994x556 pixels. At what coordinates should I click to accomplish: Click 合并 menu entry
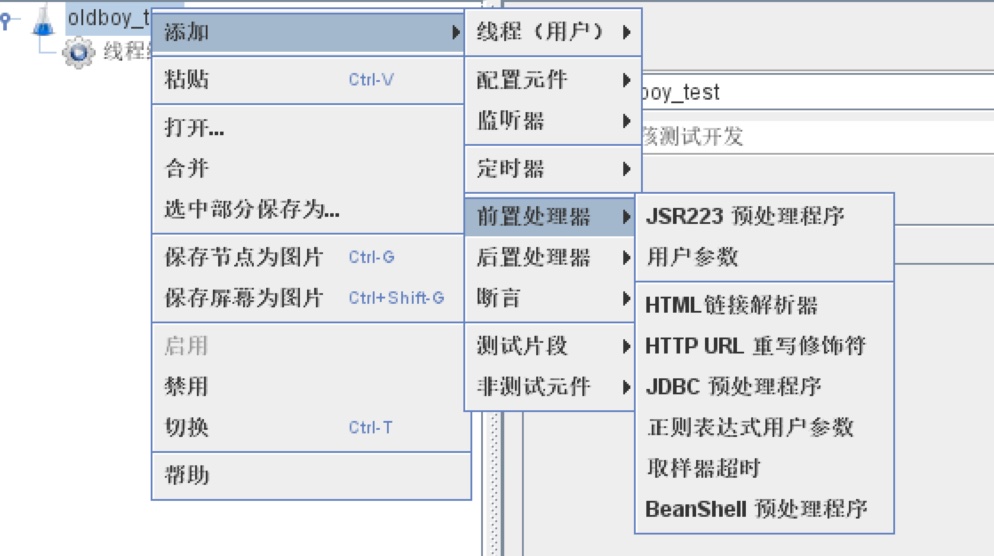tap(187, 169)
